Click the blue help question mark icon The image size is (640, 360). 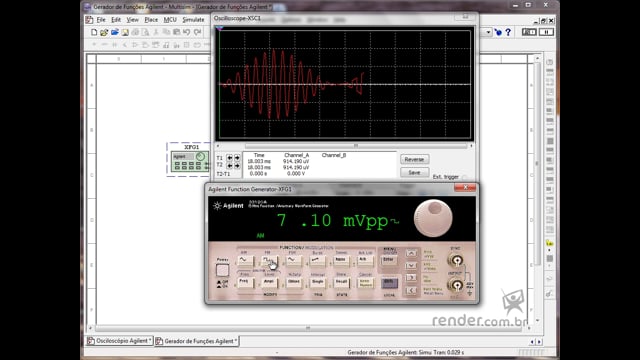pos(508,32)
